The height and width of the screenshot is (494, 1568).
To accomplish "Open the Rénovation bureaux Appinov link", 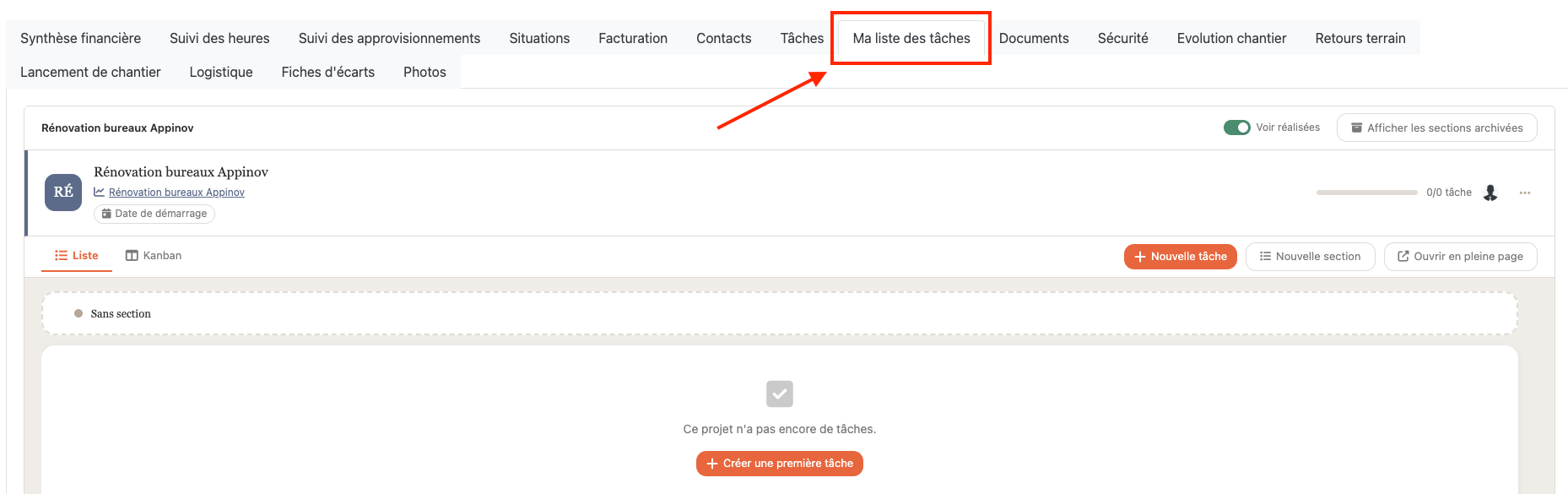I will click(x=176, y=193).
